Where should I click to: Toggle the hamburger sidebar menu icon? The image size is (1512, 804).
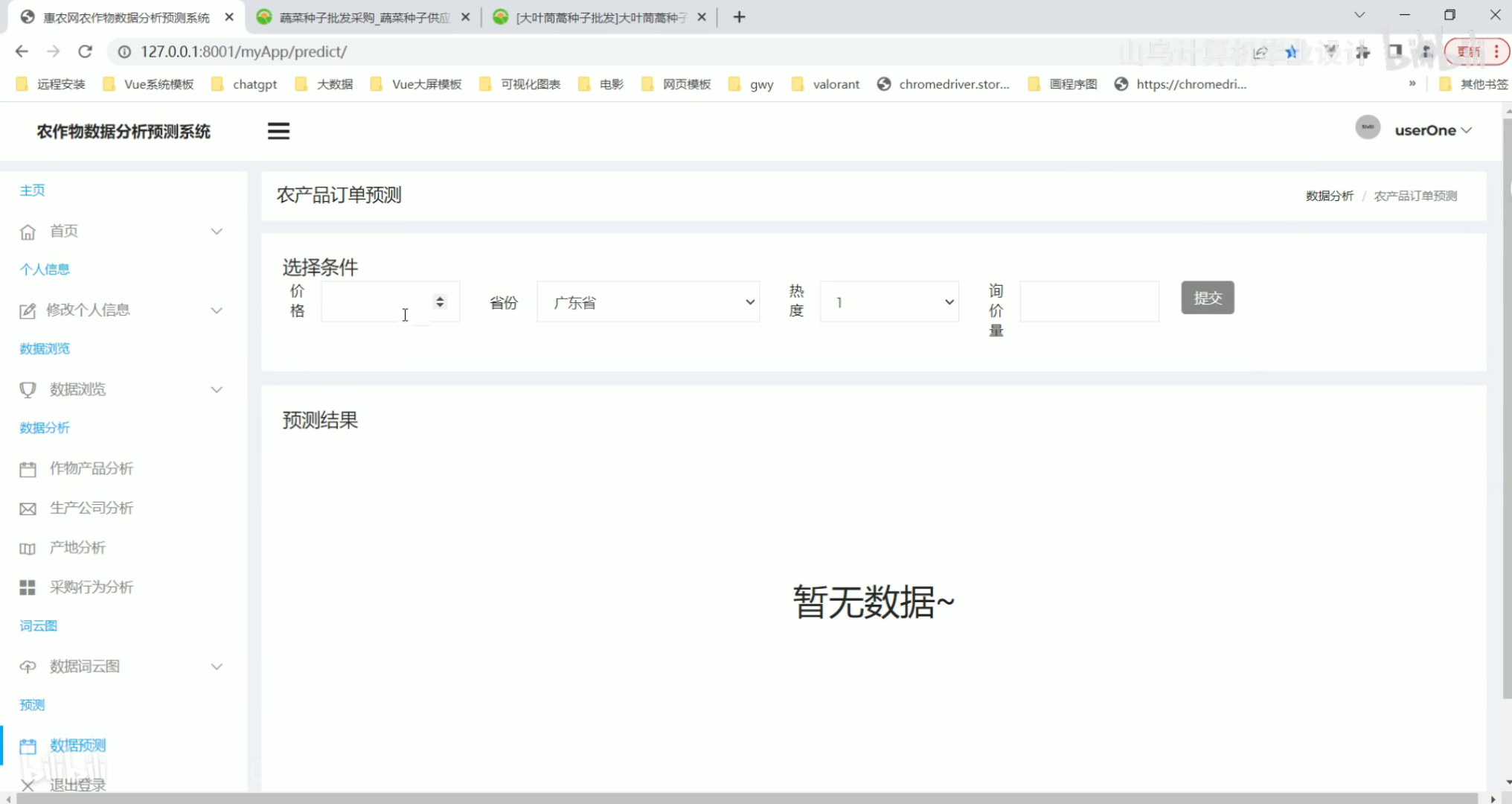tap(278, 131)
